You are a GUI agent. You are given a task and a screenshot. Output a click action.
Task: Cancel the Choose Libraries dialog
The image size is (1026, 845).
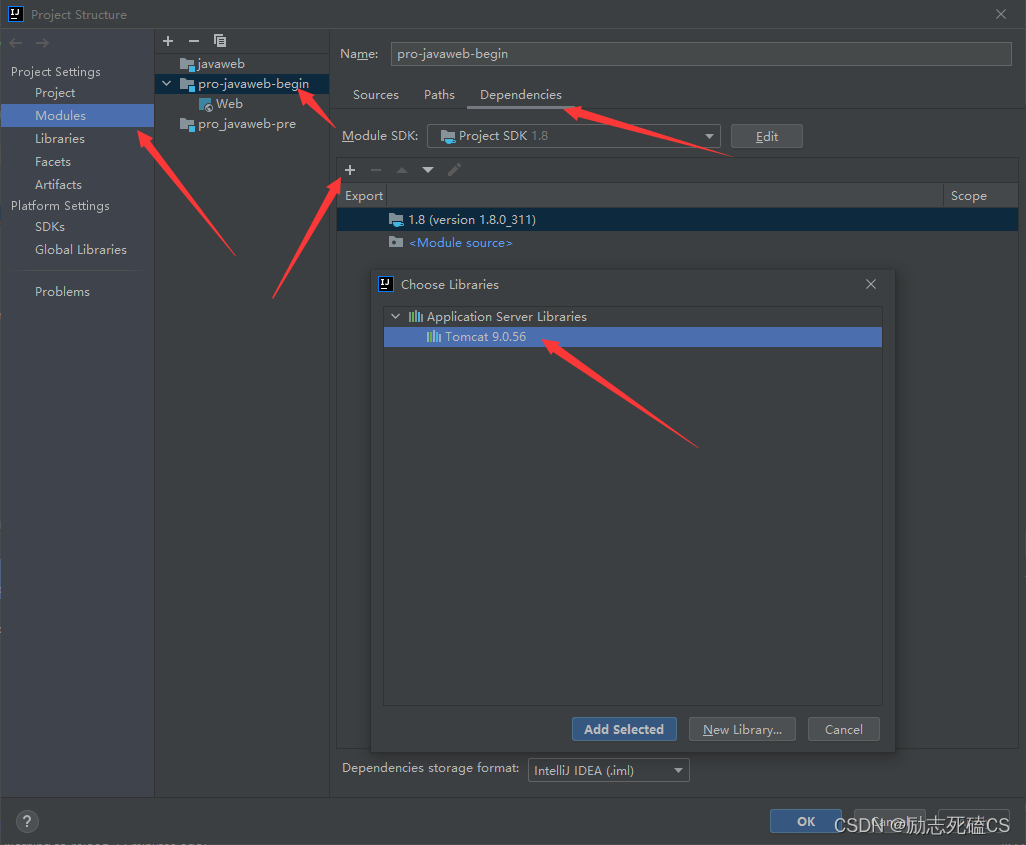[843, 729]
